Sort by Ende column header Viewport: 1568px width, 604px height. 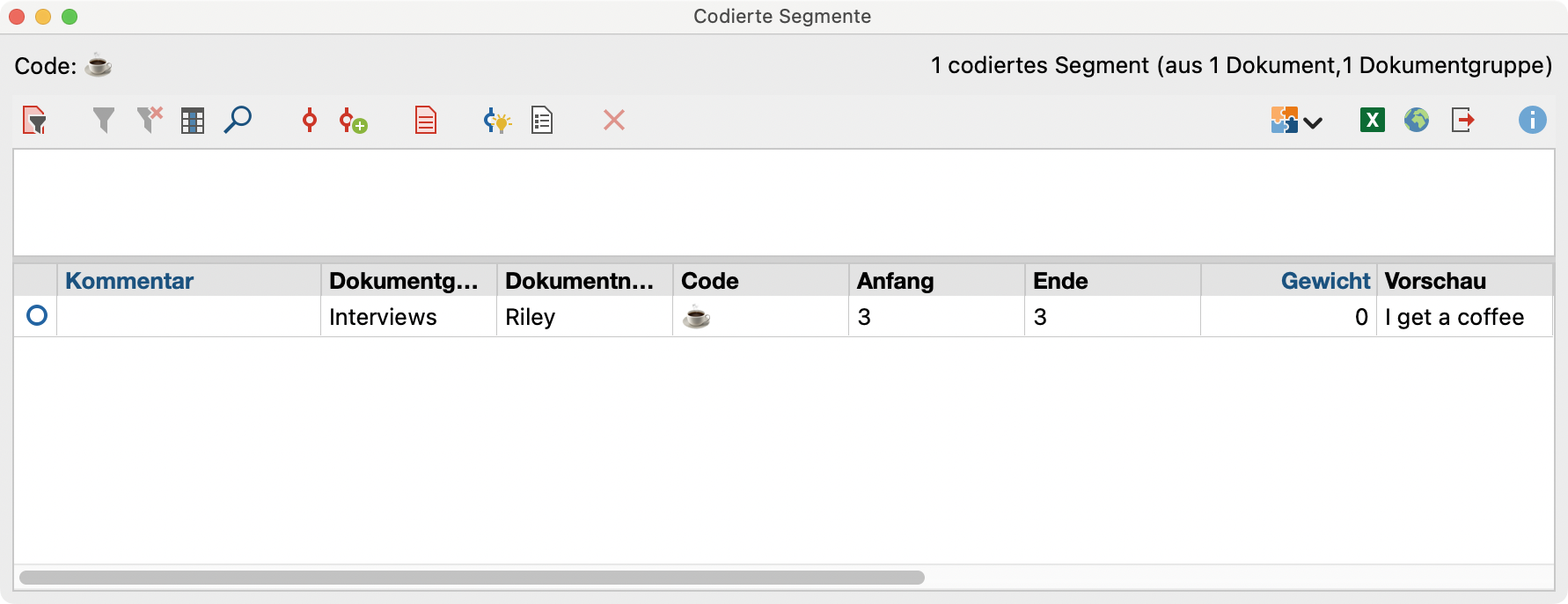pyautogui.click(x=1113, y=281)
